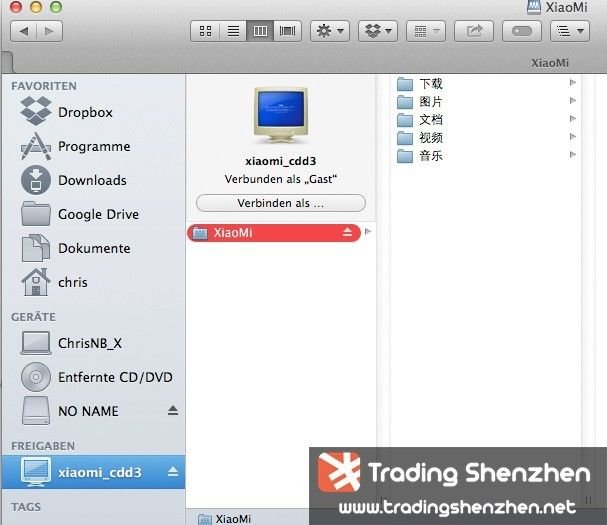
Task: Click the XiaoMi tab title
Action: [x=550, y=63]
